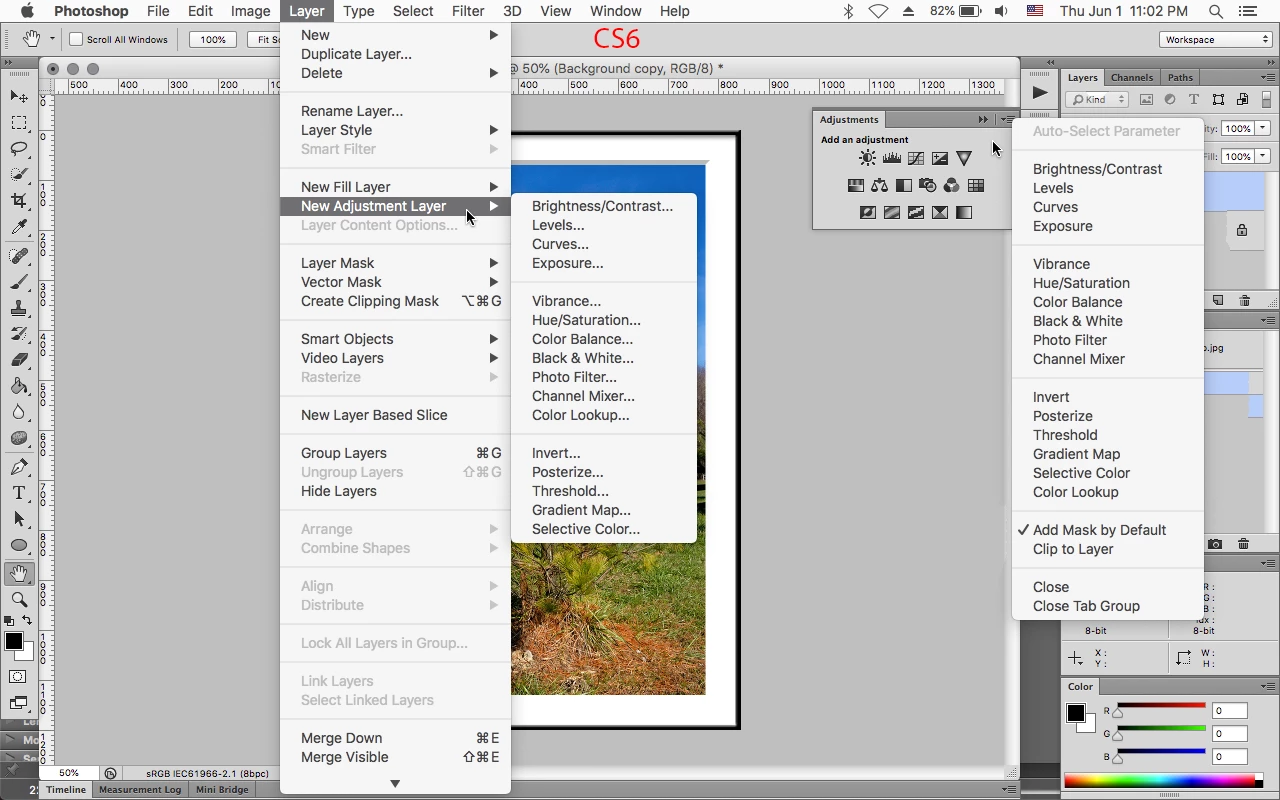Screen dimensions: 1280x800
Task: Collapse Adjustments panel with double-arrow button
Action: click(983, 119)
